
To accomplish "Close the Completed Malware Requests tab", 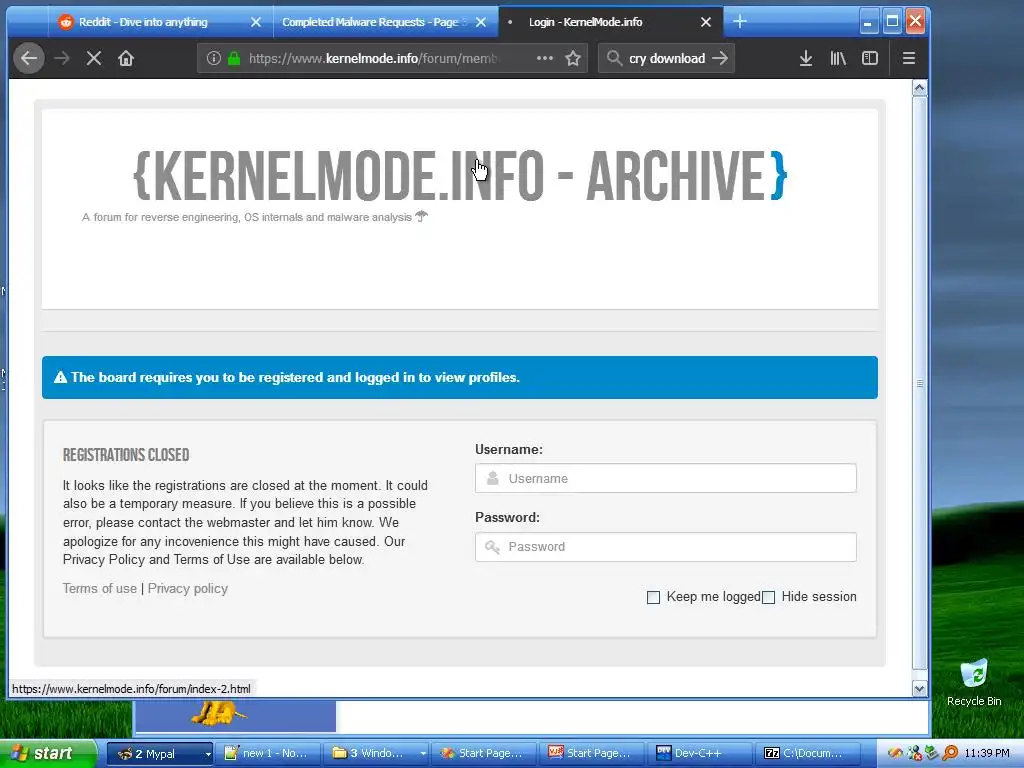I will coord(481,22).
